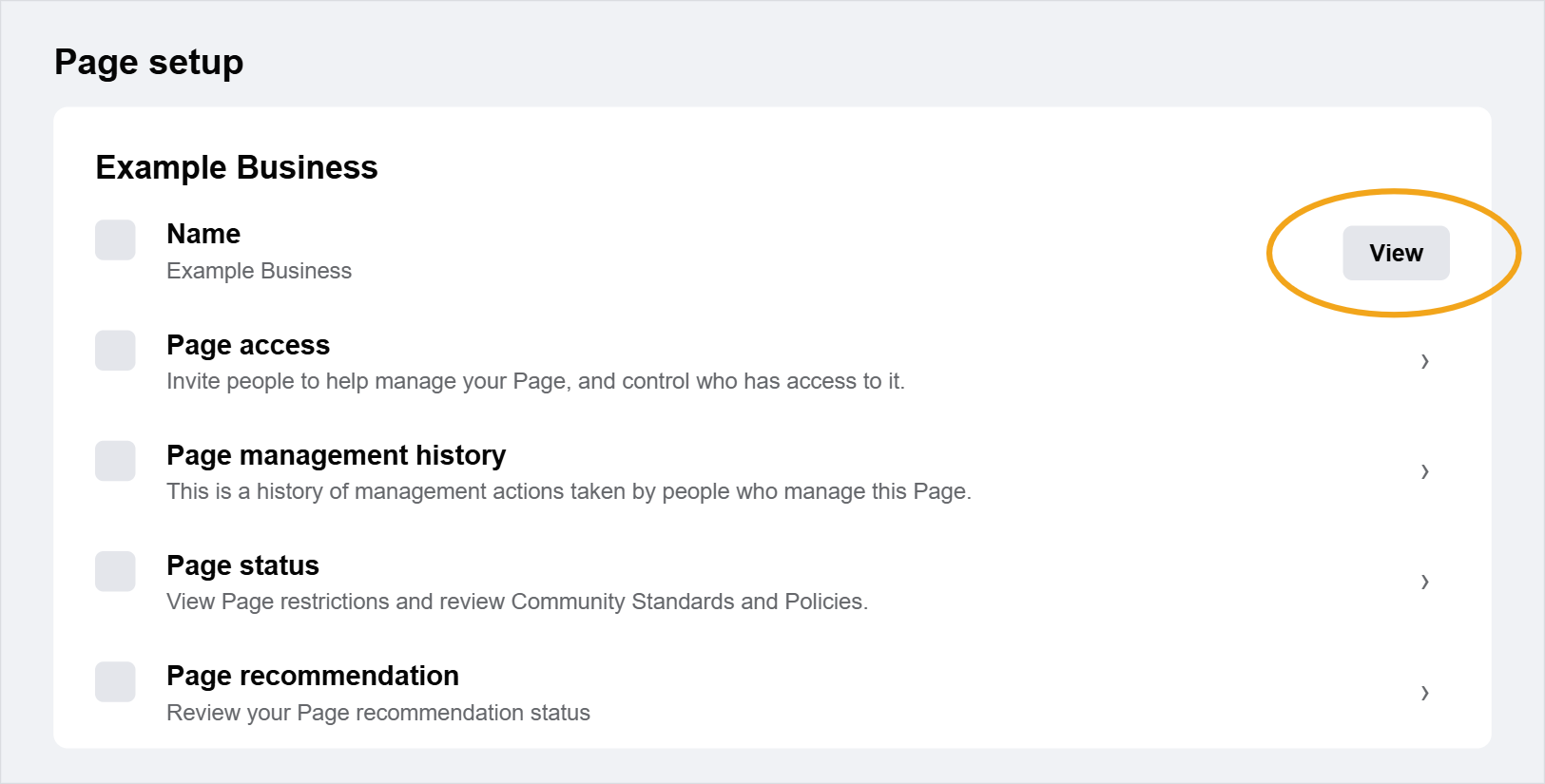Click the Page setup title
This screenshot has height=784, width=1545.
pos(149,63)
